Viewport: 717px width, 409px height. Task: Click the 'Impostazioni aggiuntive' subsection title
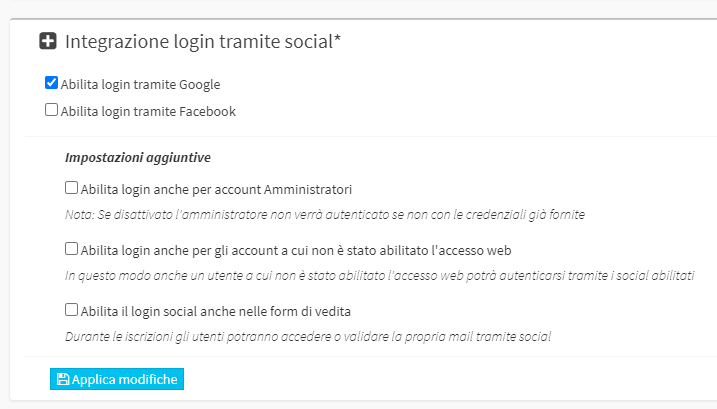138,157
